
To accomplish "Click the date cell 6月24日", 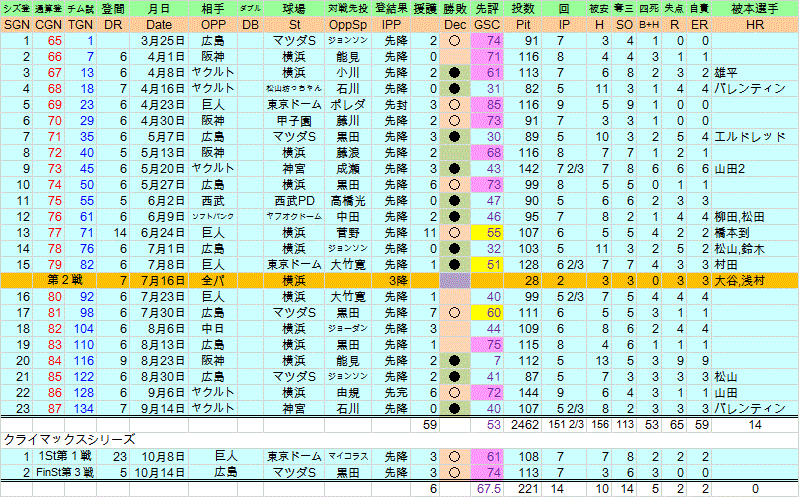I will (163, 233).
